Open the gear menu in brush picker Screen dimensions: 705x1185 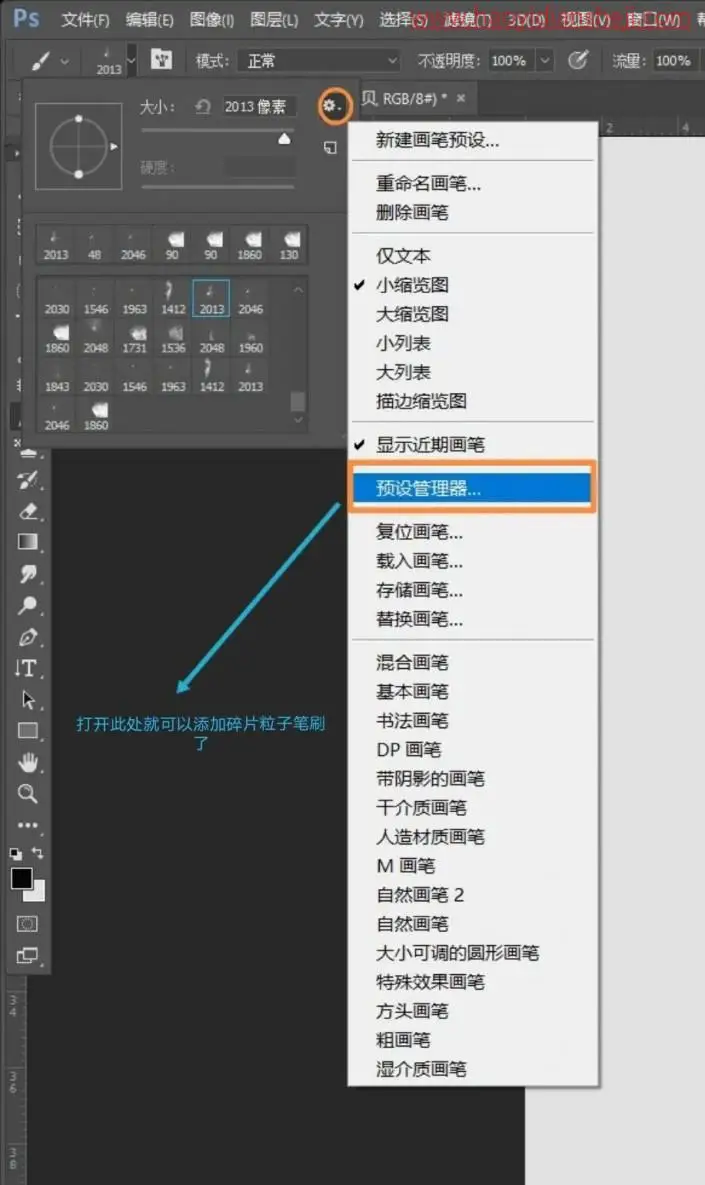(x=333, y=107)
